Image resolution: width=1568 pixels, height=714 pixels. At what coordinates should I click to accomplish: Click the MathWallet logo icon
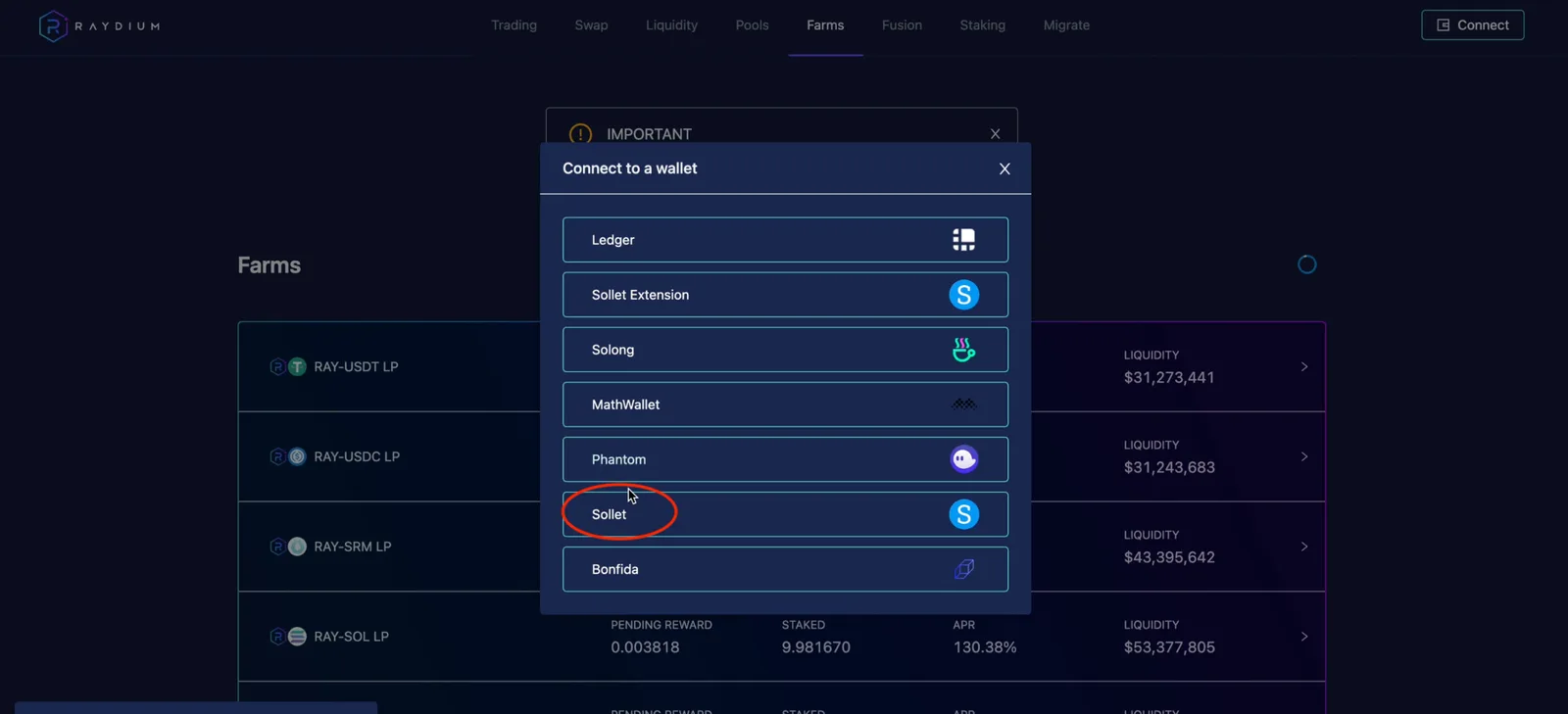click(963, 404)
